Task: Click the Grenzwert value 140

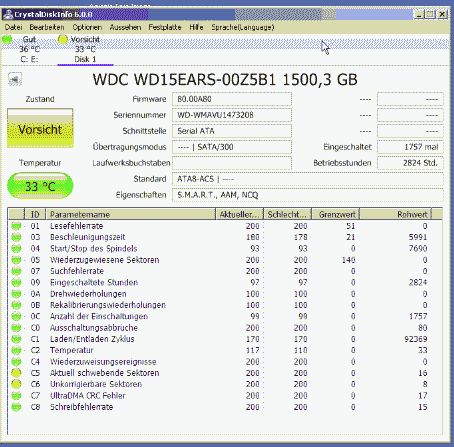Action: [348, 260]
